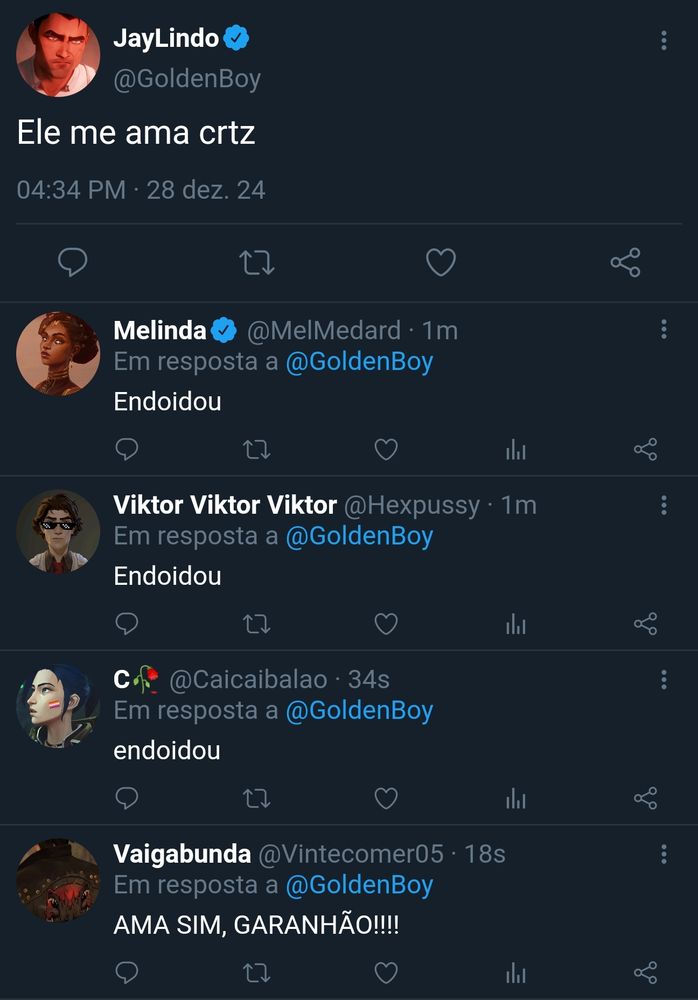Click the tweet timestamp 28 dez. 24

207,186
